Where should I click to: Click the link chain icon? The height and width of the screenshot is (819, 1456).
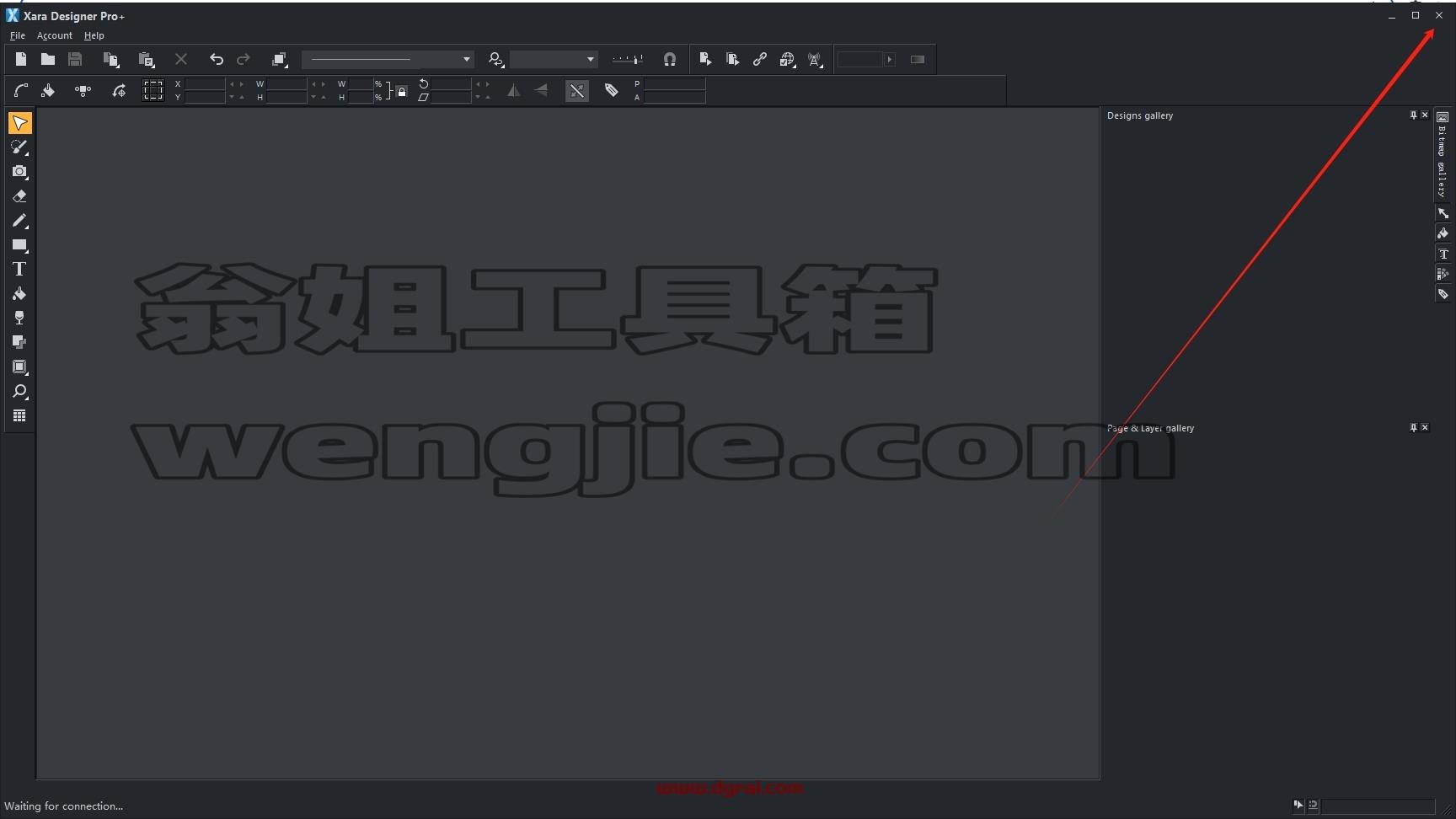click(760, 59)
